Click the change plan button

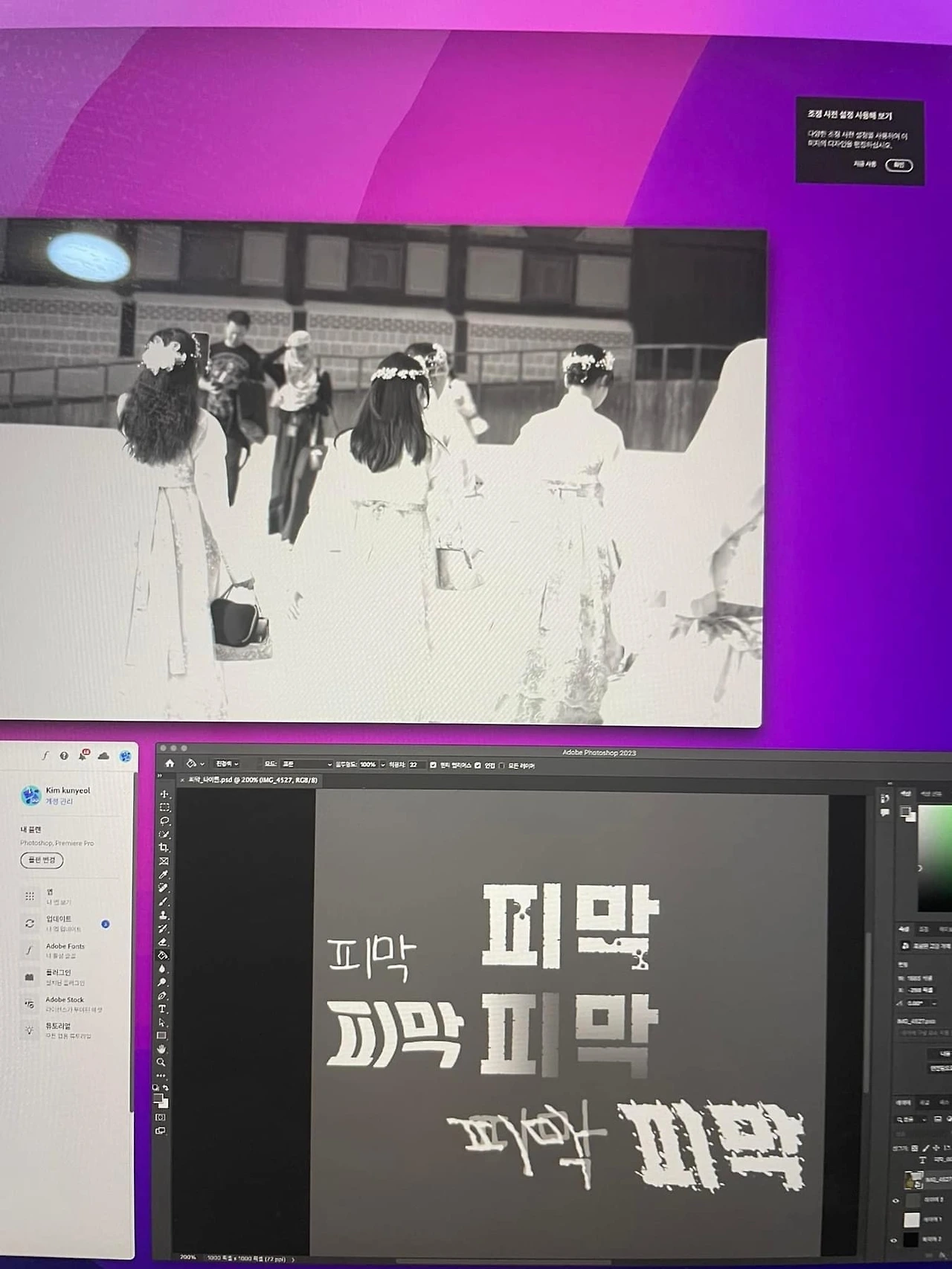pyautogui.click(x=42, y=861)
